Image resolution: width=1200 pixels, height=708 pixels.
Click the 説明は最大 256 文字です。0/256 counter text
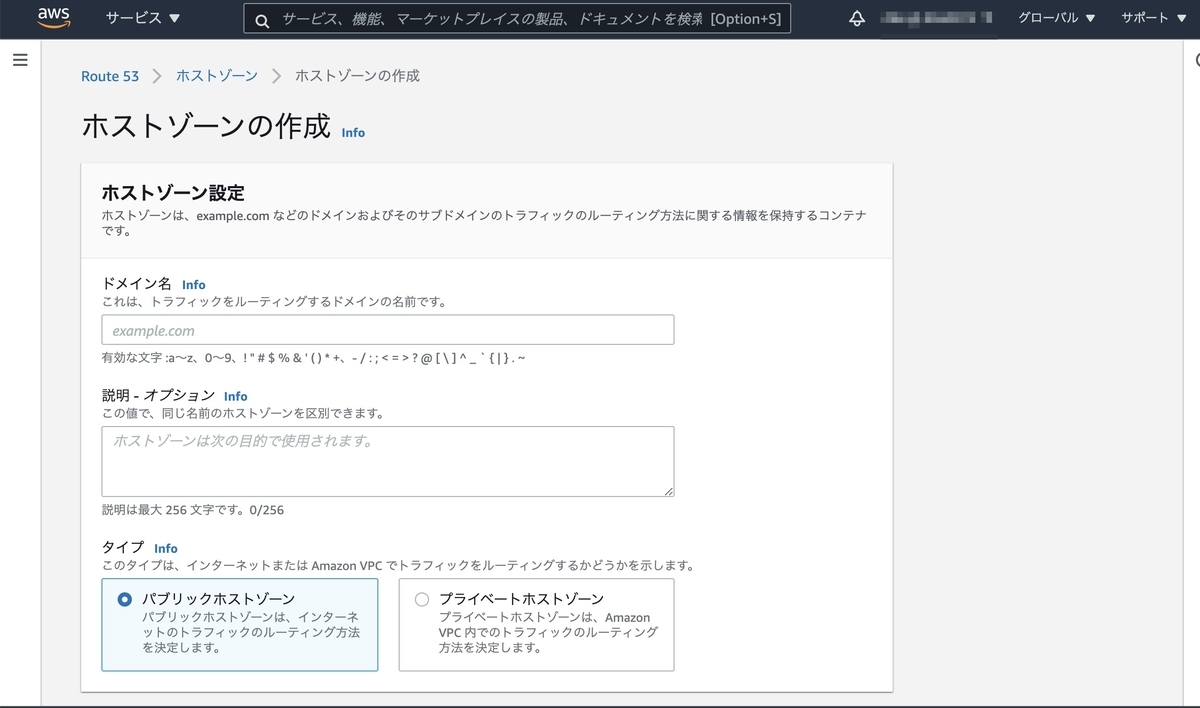(x=193, y=510)
